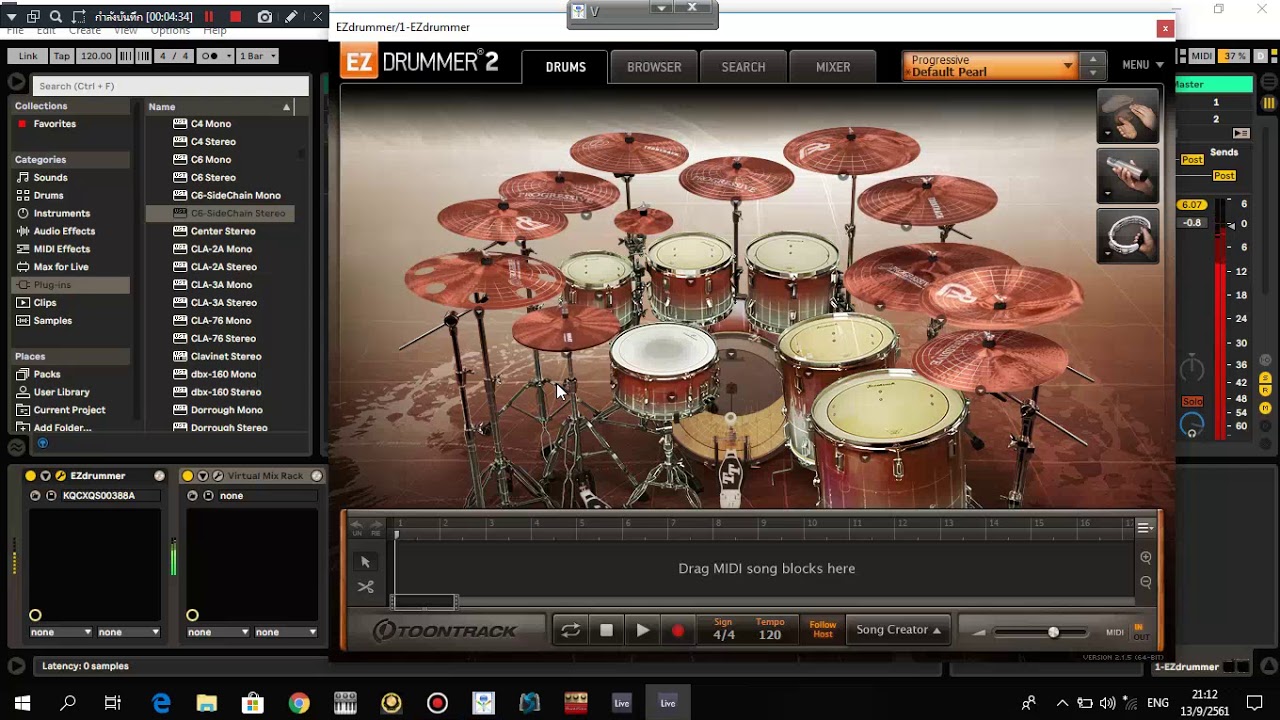Zoom in the EZdrummer song track
Screen dimensions: 1280x720
[1146, 558]
